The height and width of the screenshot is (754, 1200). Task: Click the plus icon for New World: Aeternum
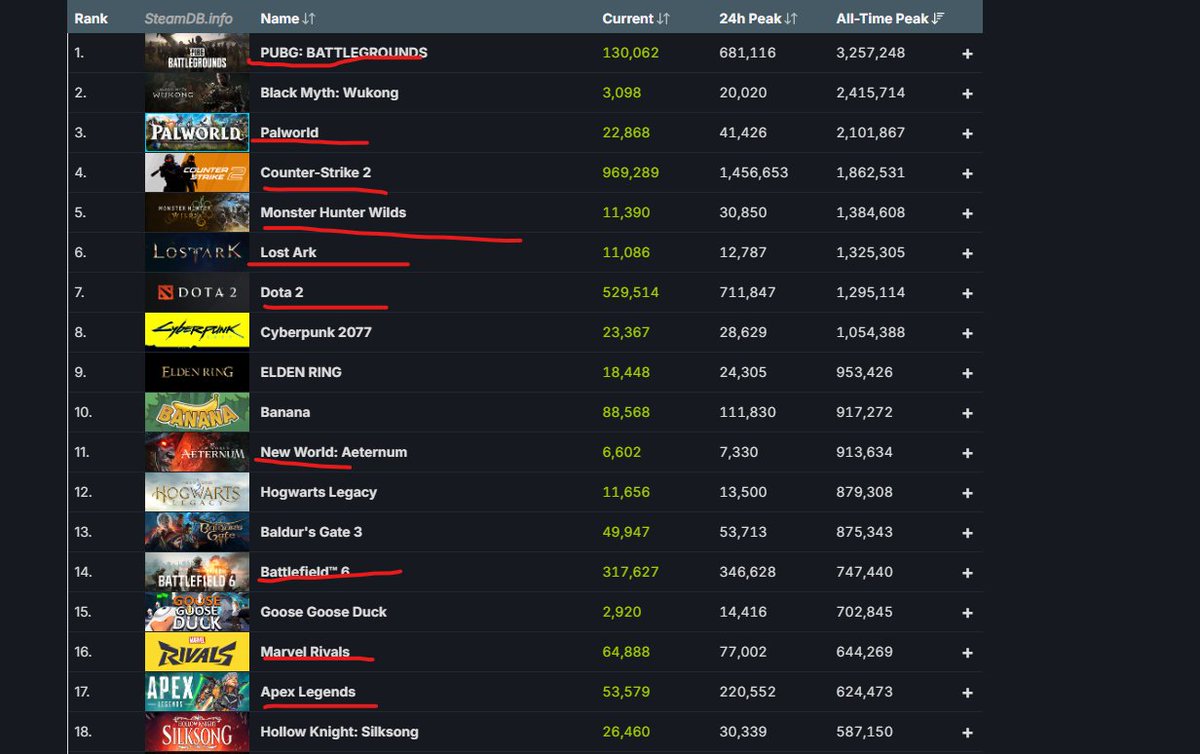click(x=967, y=453)
